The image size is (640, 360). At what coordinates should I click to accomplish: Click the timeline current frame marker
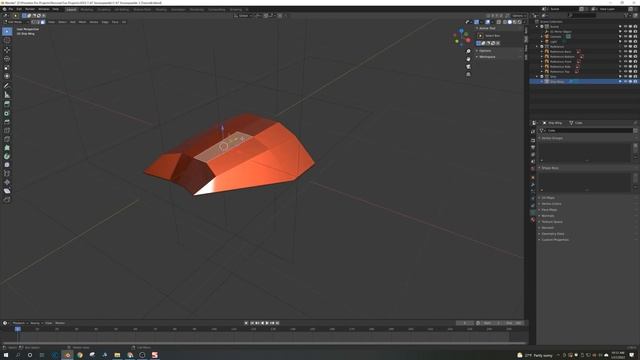18,329
